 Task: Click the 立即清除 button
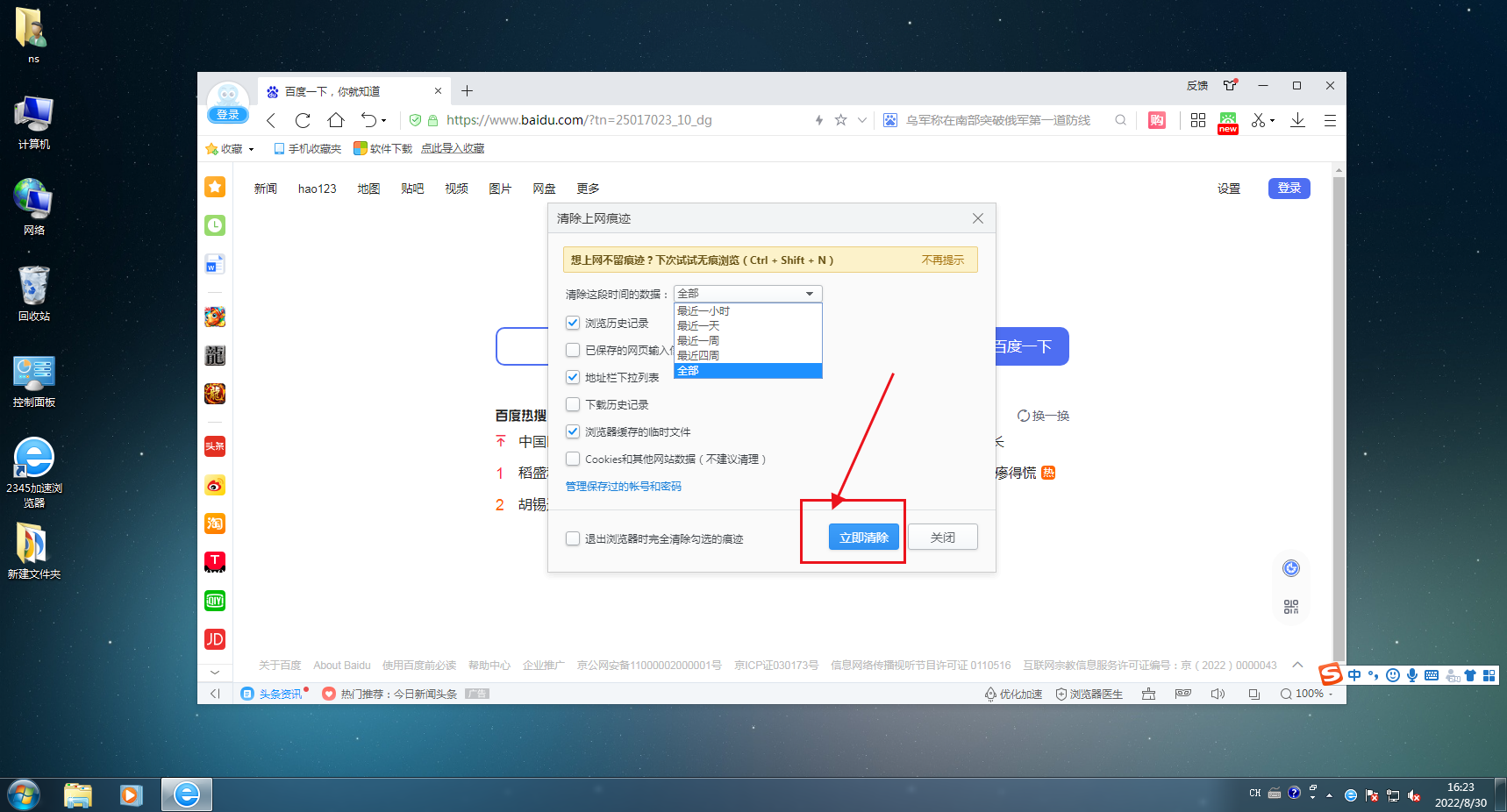point(864,538)
